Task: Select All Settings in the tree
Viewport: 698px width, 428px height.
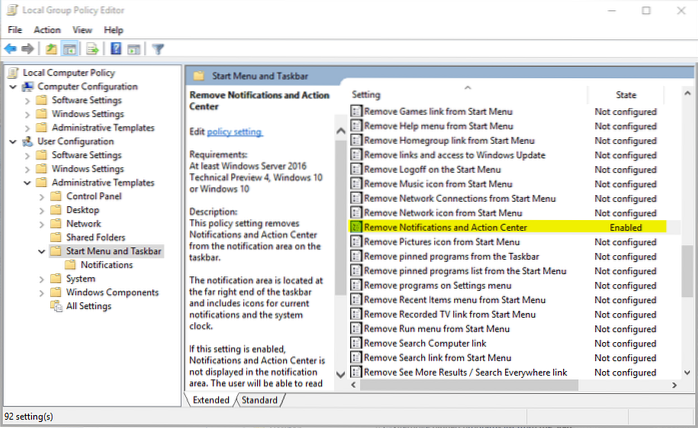Action: point(89,306)
